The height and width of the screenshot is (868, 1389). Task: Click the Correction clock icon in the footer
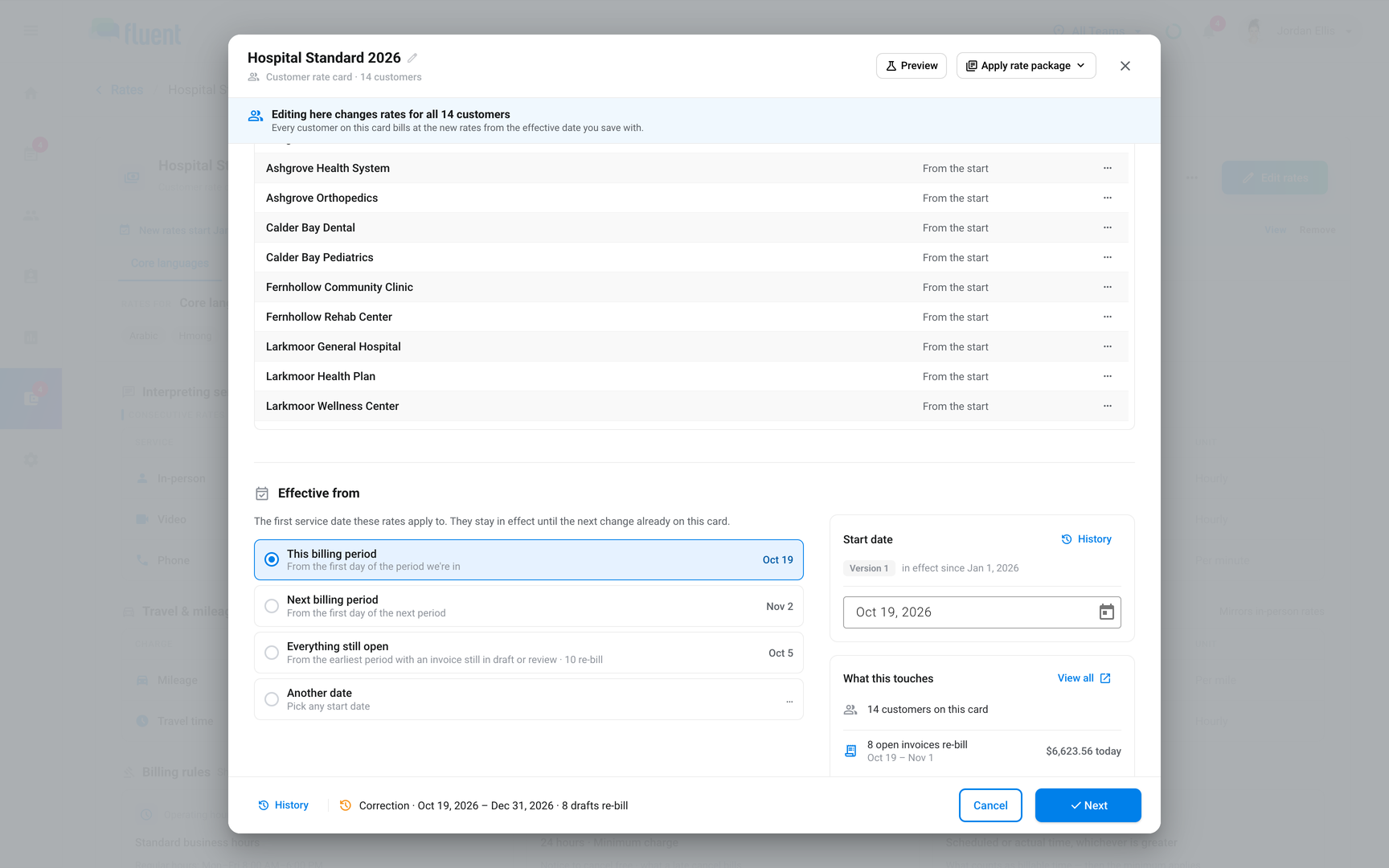346,805
